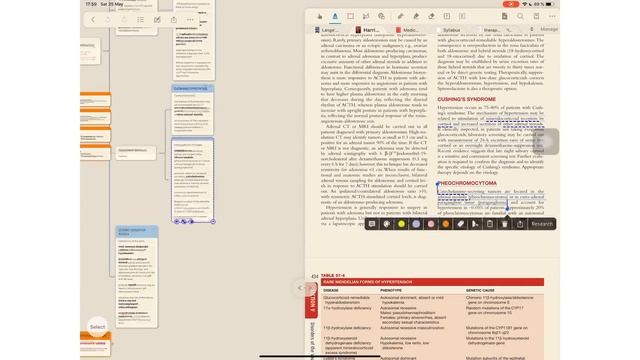Select the hand pan tool
This screenshot has height=360, width=640.
click(320, 16)
